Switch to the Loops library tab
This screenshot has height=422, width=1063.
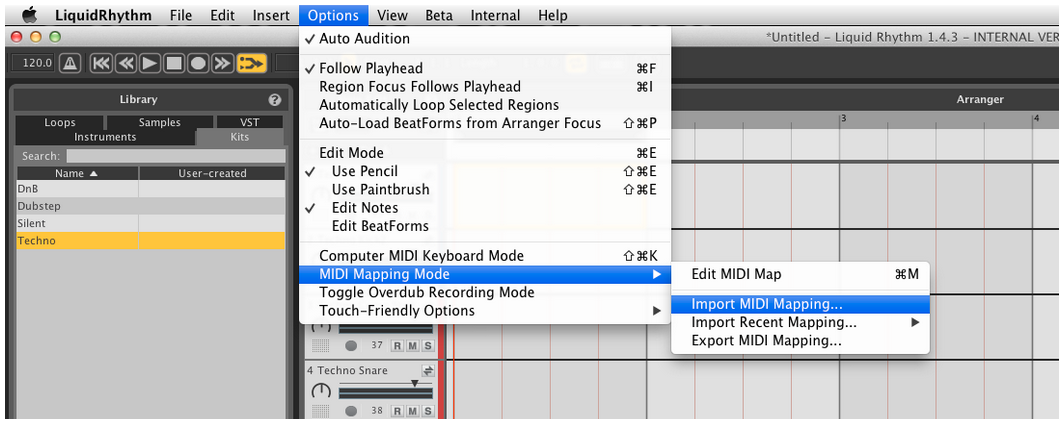pos(60,123)
